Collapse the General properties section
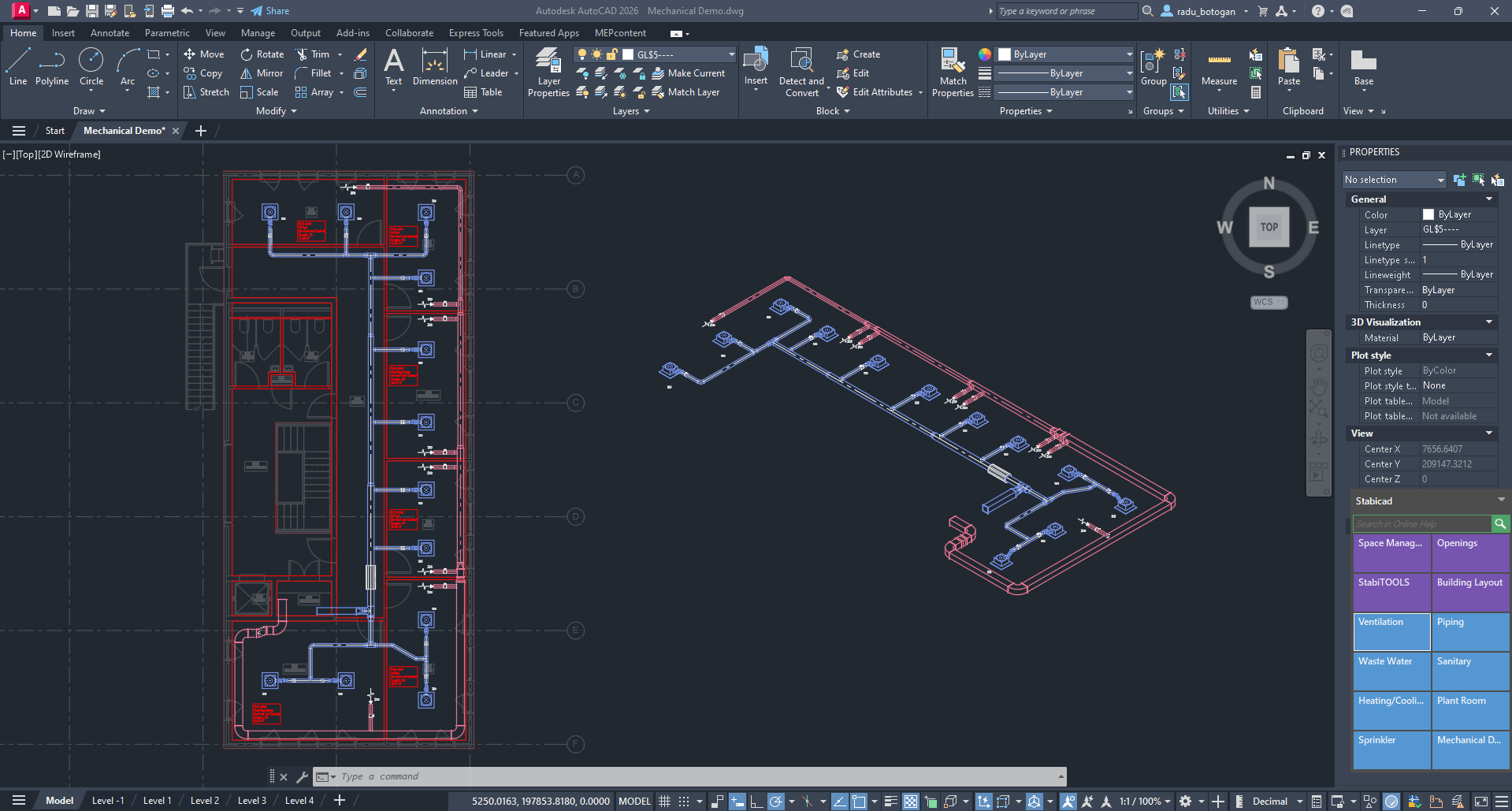 pos(1488,199)
